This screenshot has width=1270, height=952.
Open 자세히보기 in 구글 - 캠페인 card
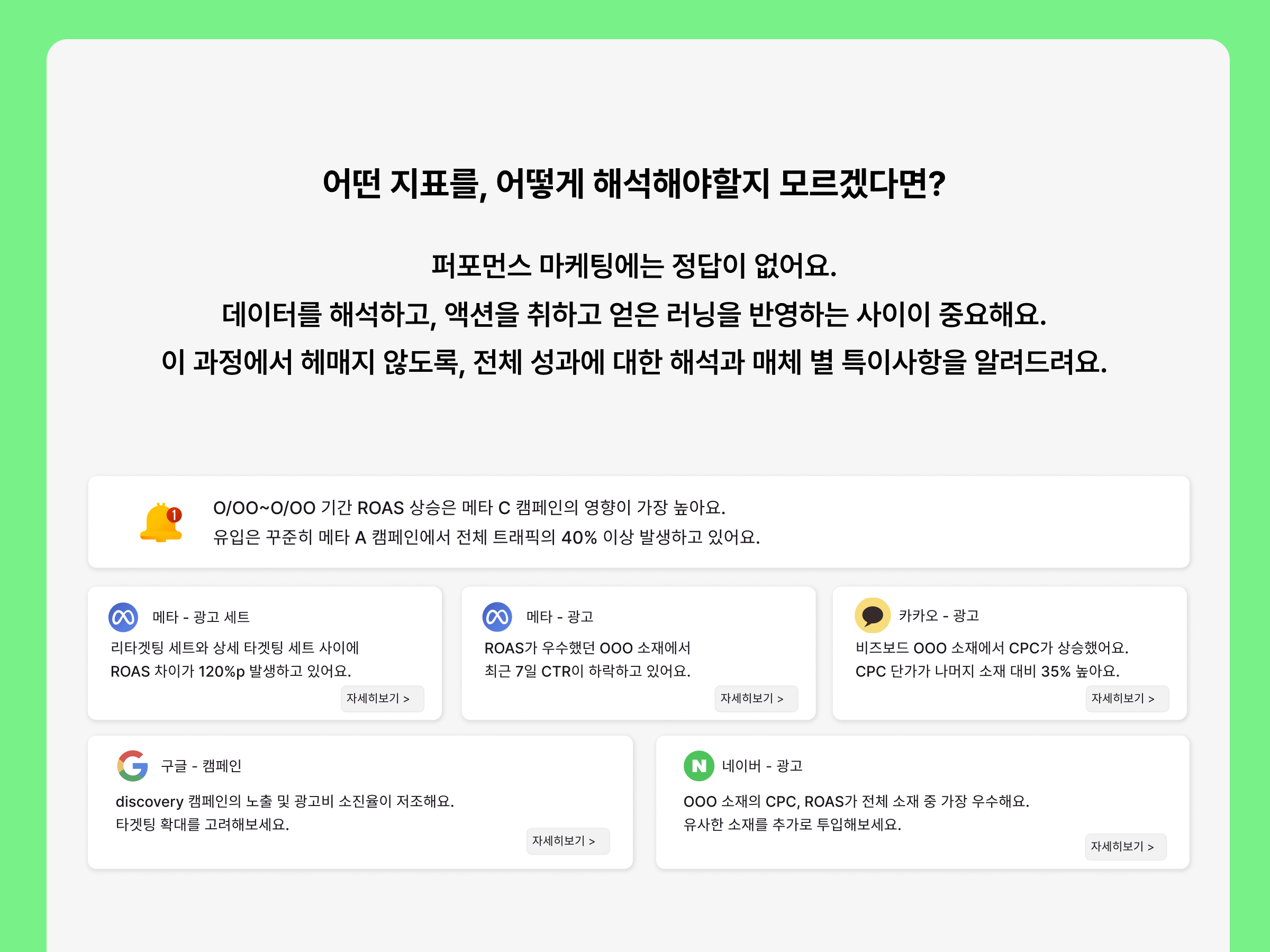click(568, 841)
